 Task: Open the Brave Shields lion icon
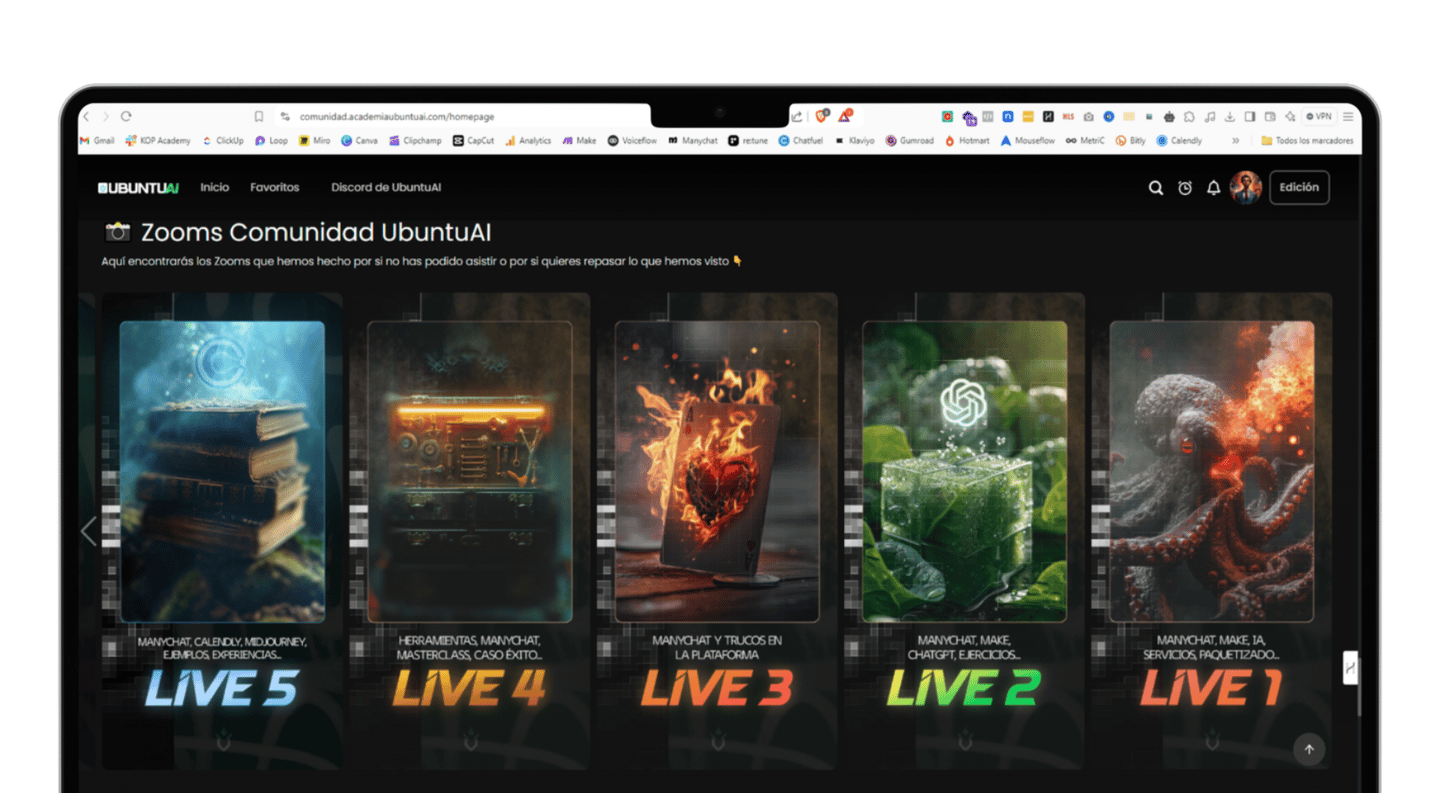point(821,116)
